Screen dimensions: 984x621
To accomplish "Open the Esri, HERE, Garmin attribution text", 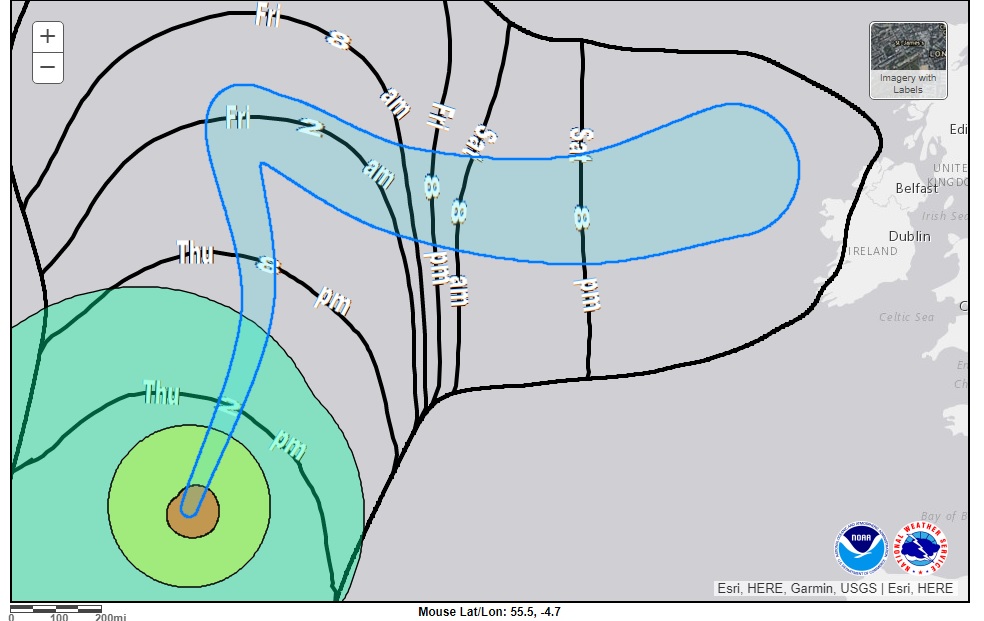I will [835, 589].
